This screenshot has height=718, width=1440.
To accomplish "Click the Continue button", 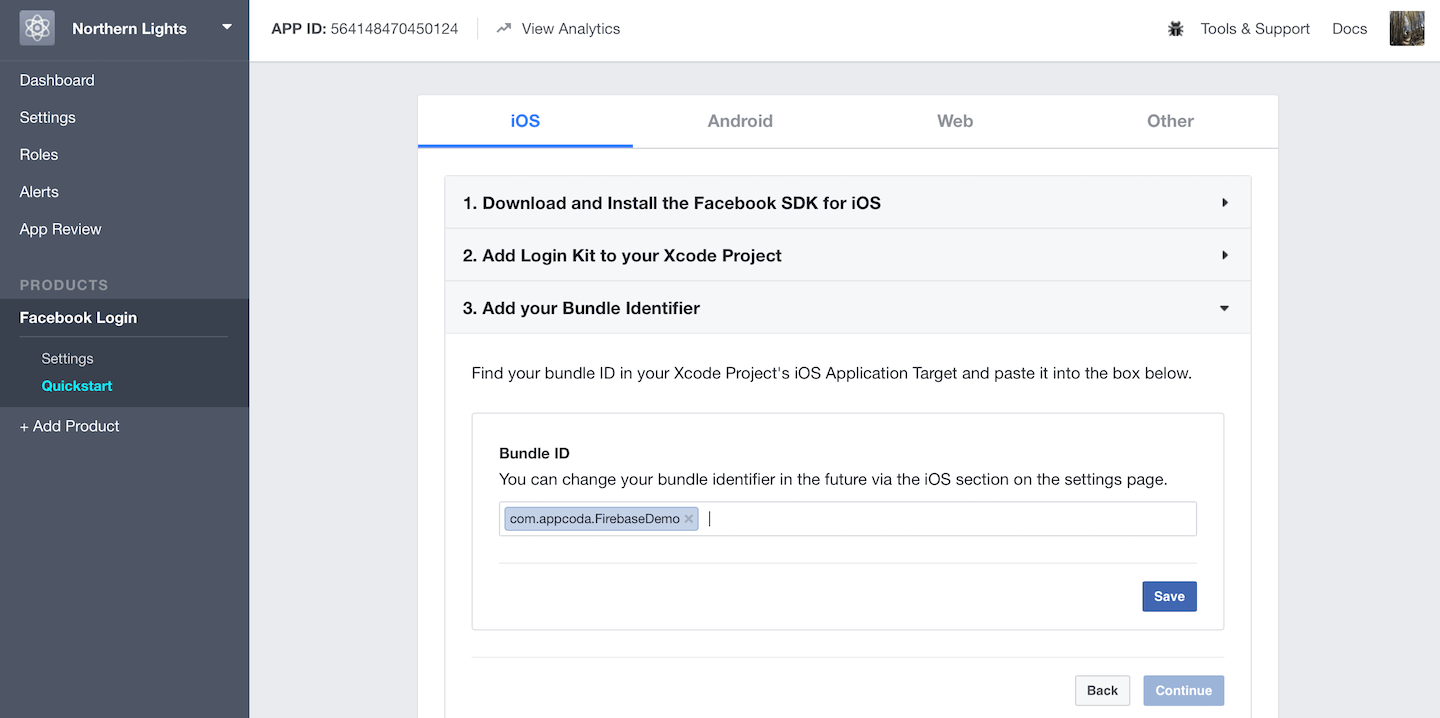I will pos(1184,690).
